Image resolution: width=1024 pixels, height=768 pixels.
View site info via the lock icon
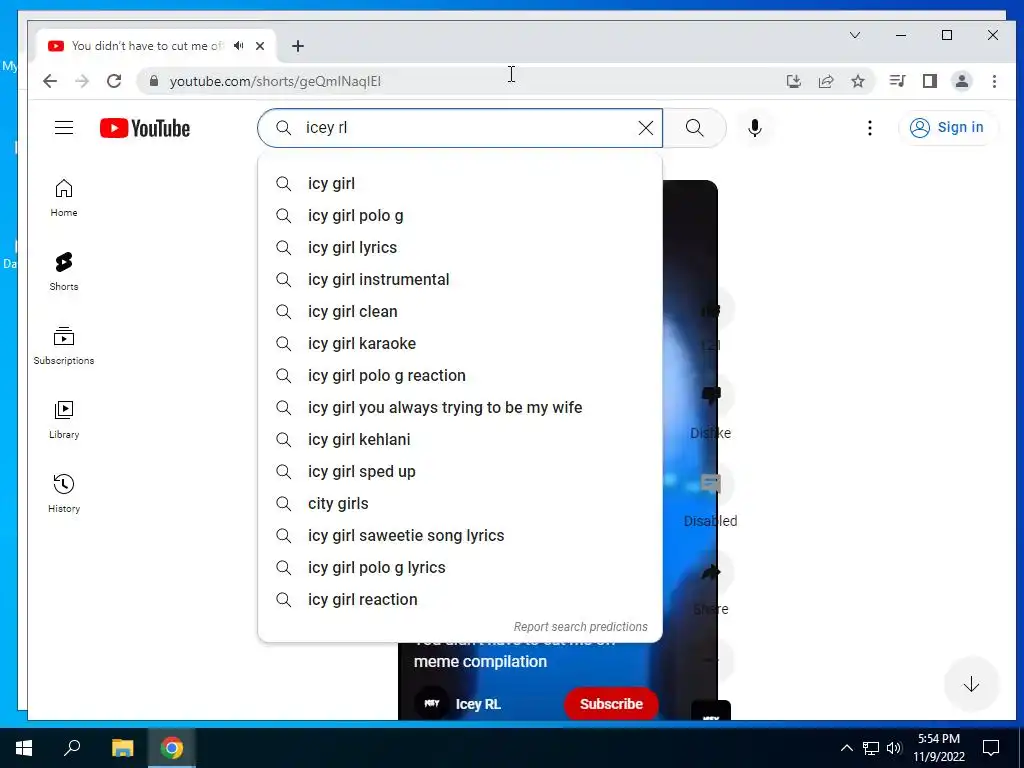click(x=153, y=81)
